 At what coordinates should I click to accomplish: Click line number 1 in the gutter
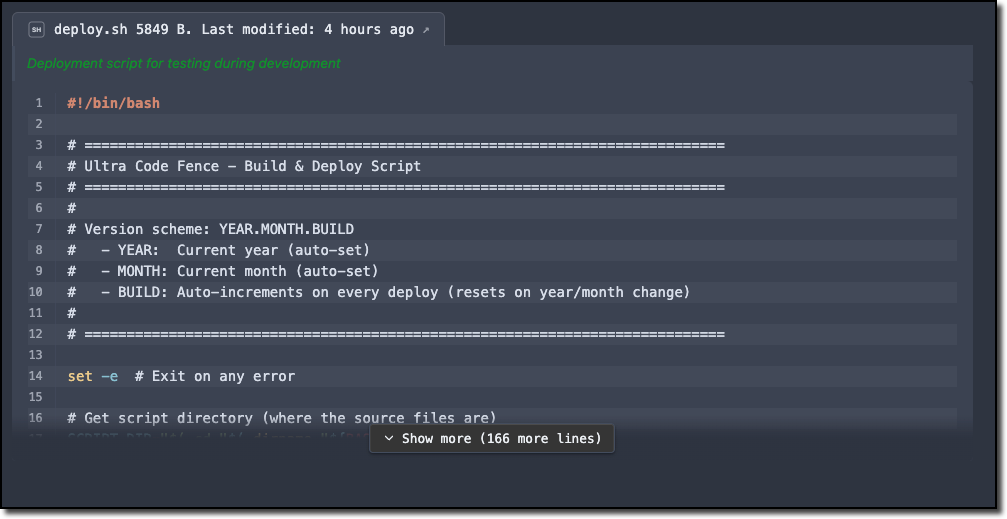[38, 103]
